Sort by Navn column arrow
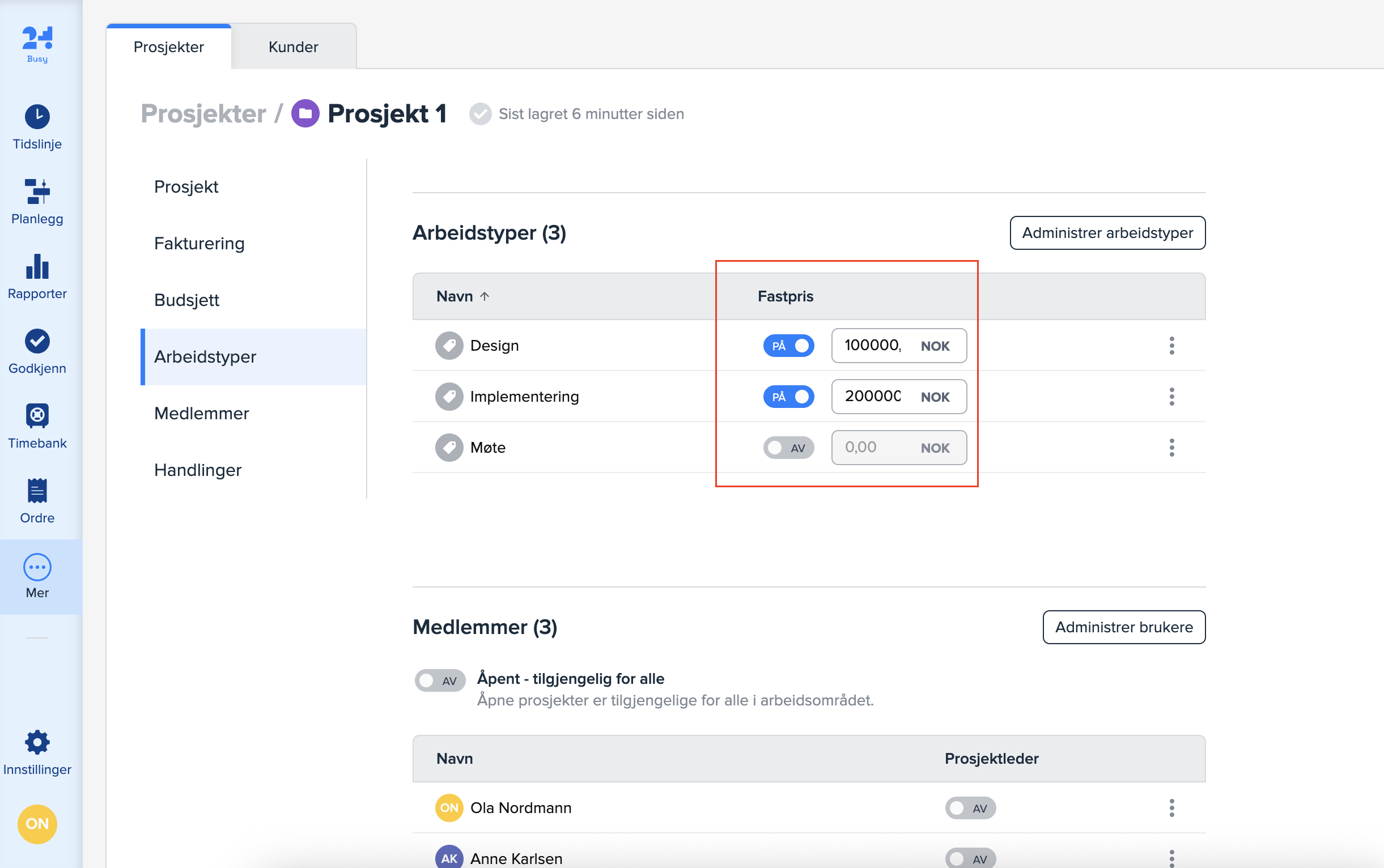1384x868 pixels. pyautogui.click(x=485, y=296)
